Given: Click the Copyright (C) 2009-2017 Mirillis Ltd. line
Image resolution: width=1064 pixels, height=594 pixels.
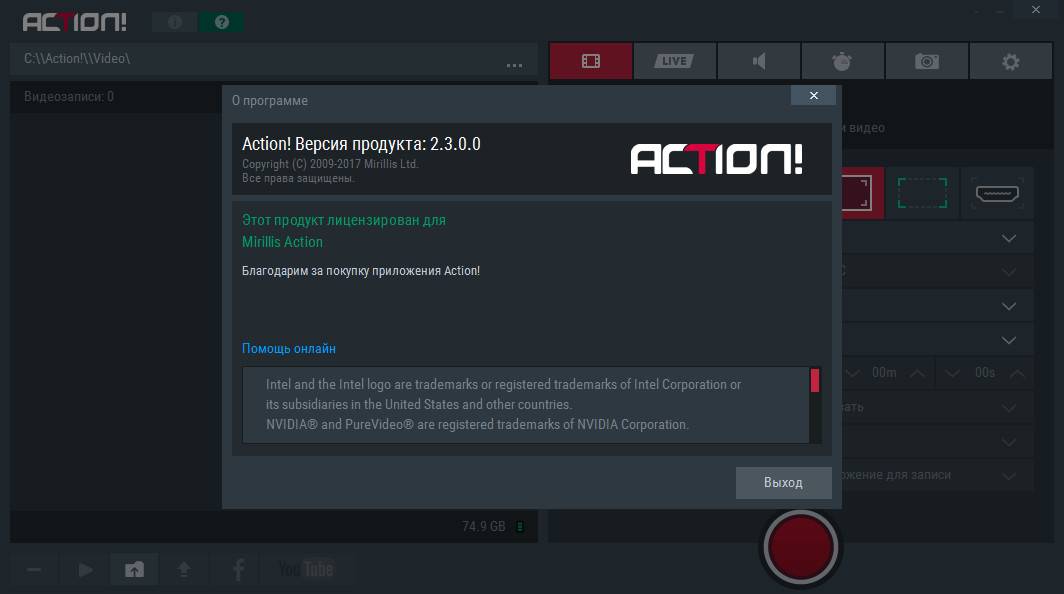Looking at the screenshot, I should click(330, 164).
